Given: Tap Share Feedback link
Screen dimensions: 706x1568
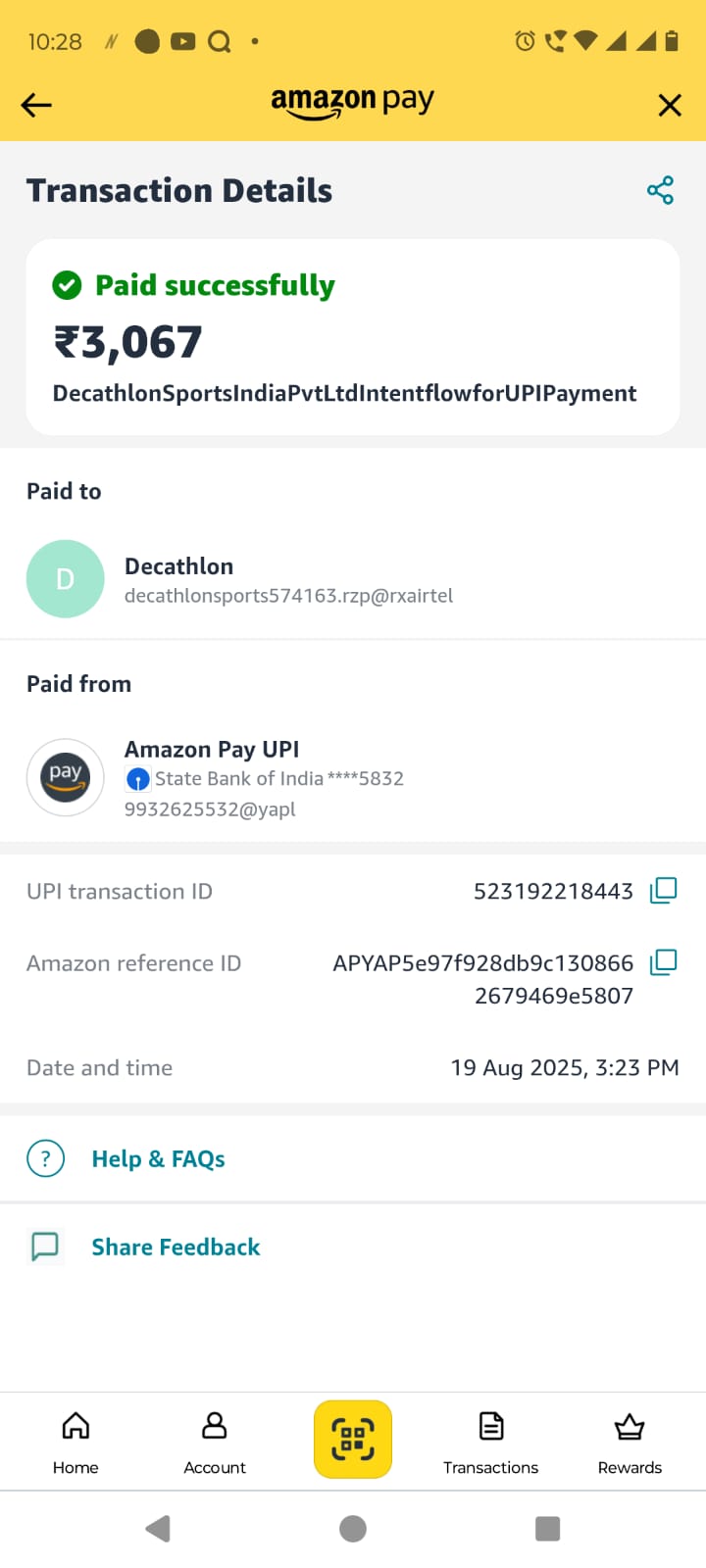Looking at the screenshot, I should point(176,1248).
